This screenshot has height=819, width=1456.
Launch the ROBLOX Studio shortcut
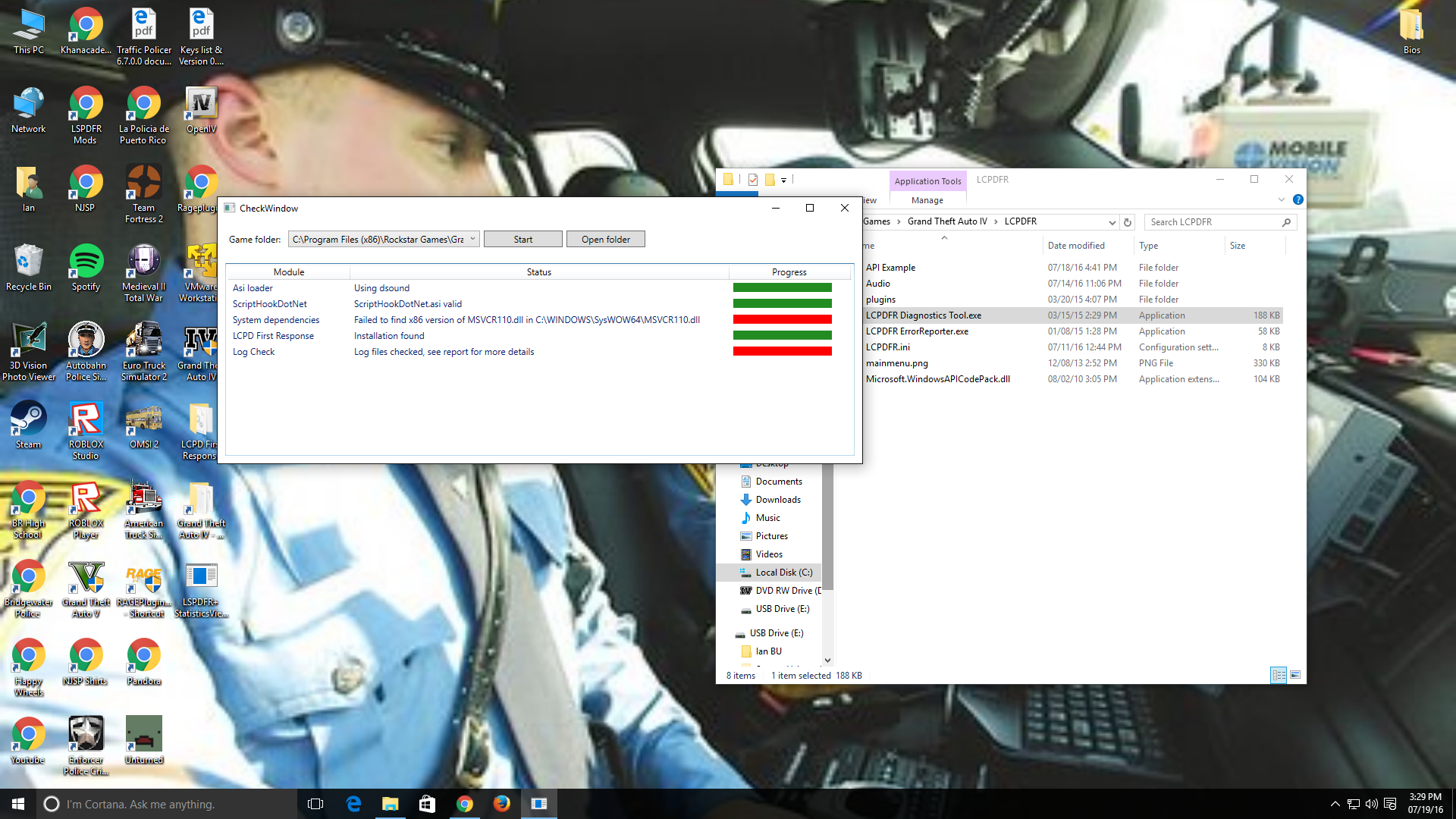point(86,419)
